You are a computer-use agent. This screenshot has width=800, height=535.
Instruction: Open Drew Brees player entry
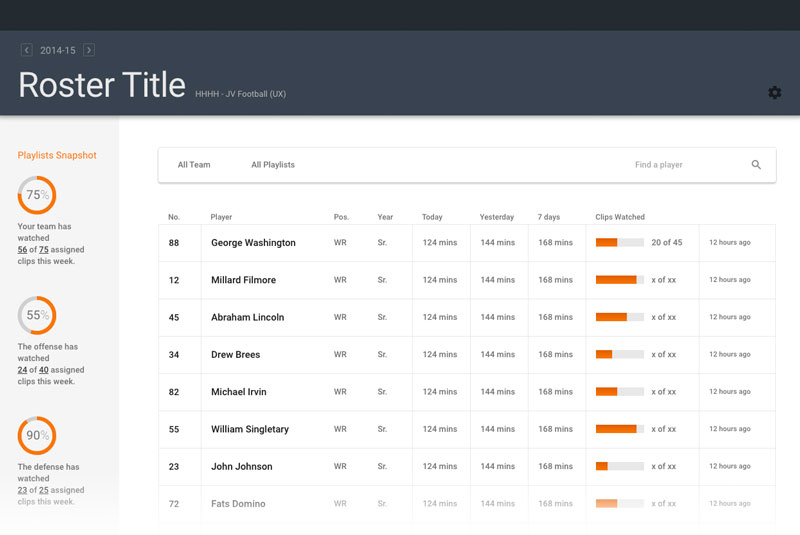pos(235,355)
